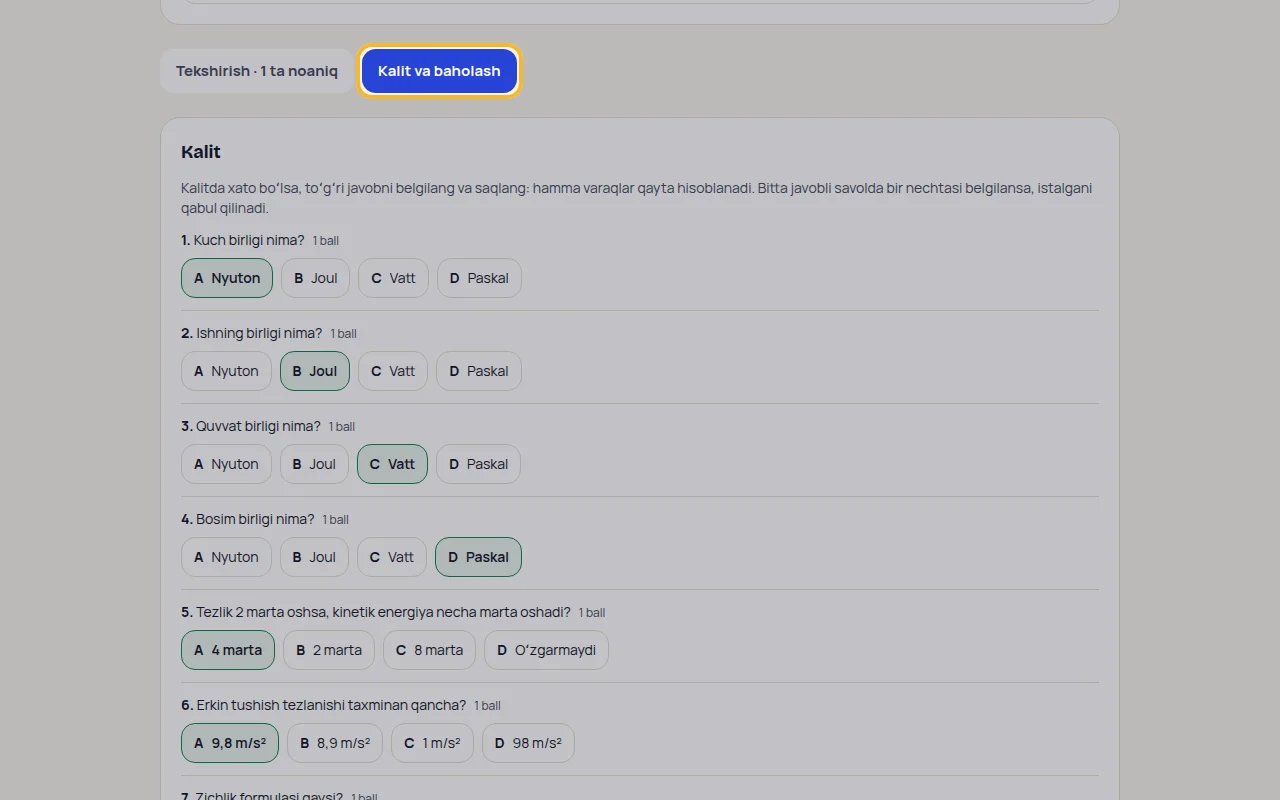The image size is (1280, 800).
Task: Open the Tekshirish tab with 1 ta noaniq
Action: pos(257,71)
